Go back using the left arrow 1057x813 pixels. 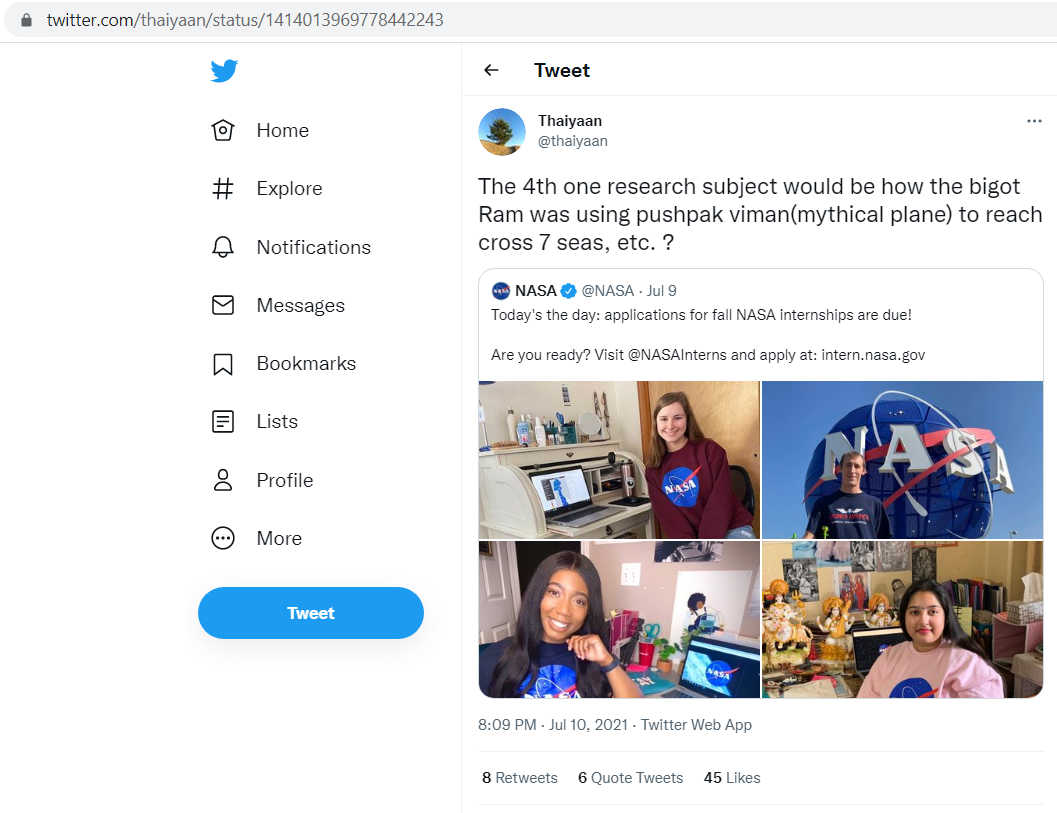click(491, 70)
